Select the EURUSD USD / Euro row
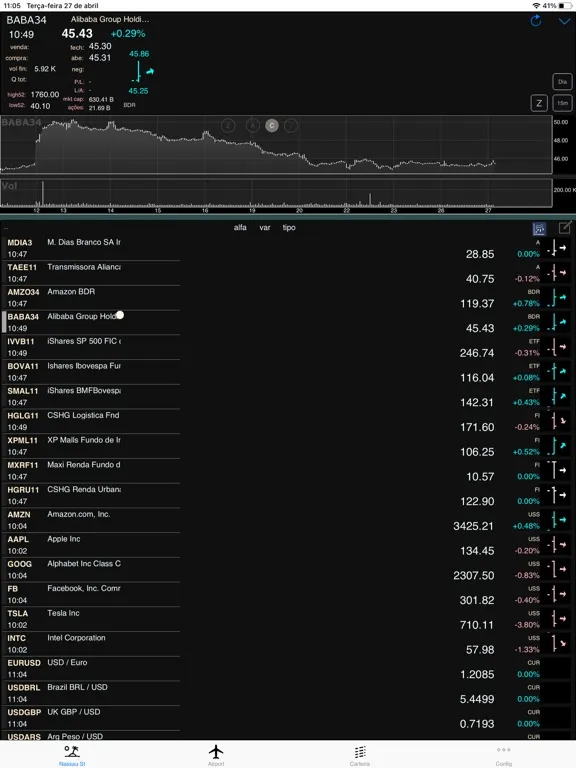Image resolution: width=576 pixels, height=768 pixels. click(x=288, y=669)
